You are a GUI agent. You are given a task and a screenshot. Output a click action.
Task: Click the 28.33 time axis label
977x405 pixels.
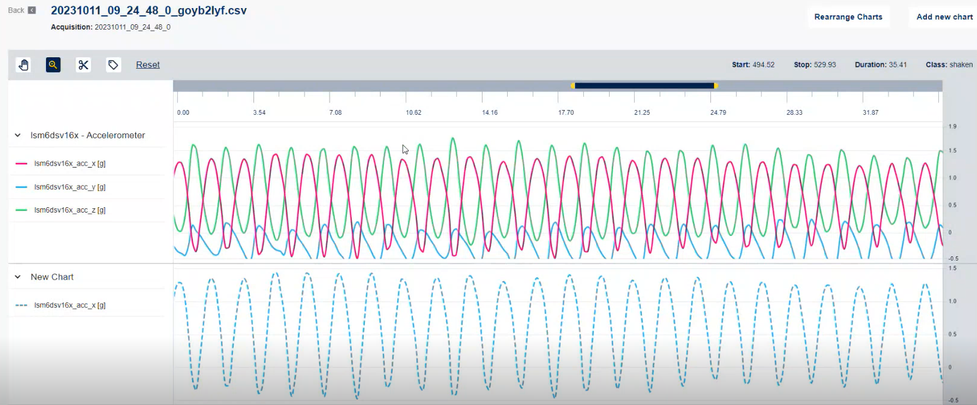pyautogui.click(x=794, y=113)
